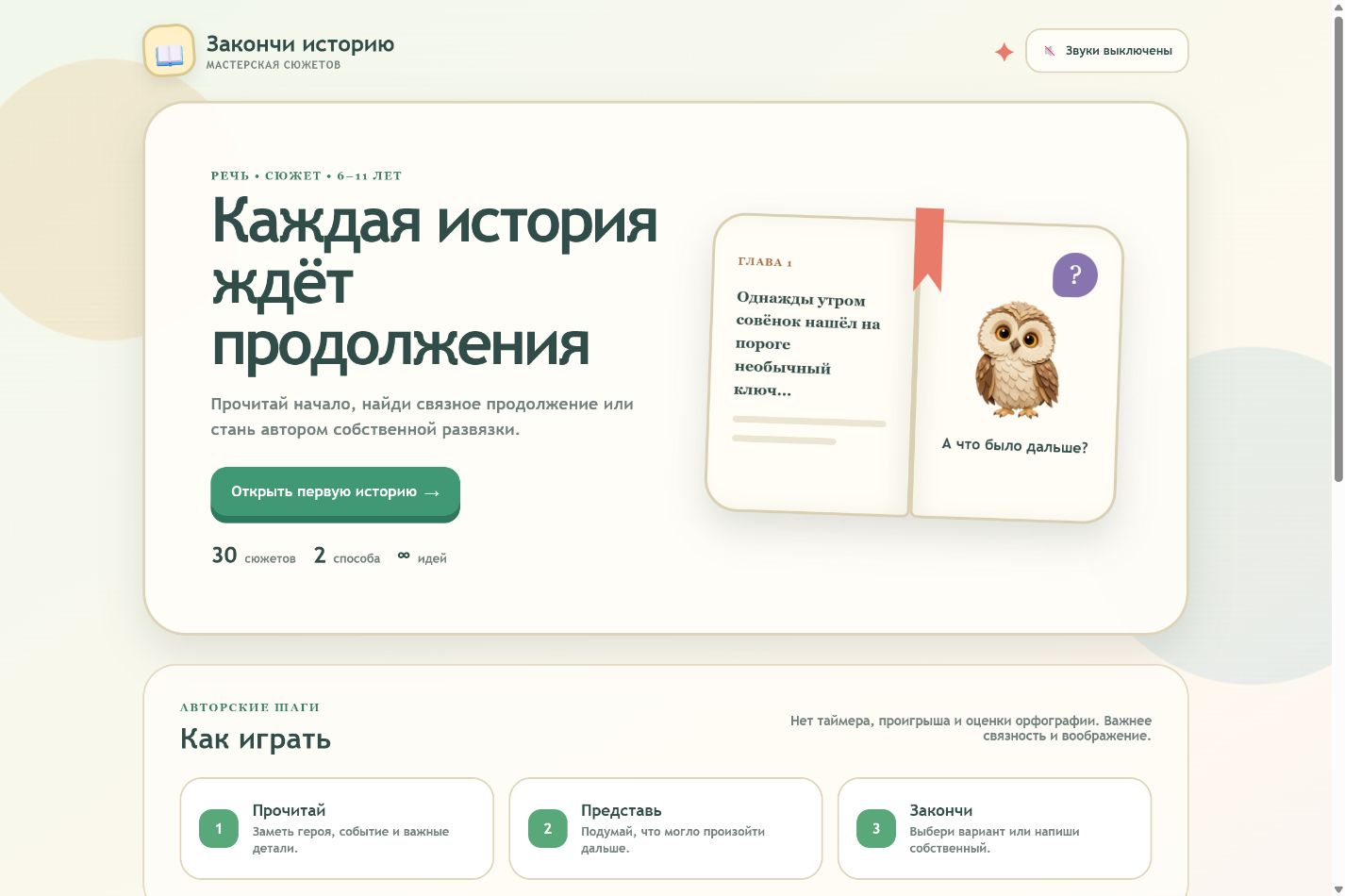Image resolution: width=1345 pixels, height=896 pixels.
Task: Click the 'Однажды утром совёнок' story text
Action: (x=807, y=344)
